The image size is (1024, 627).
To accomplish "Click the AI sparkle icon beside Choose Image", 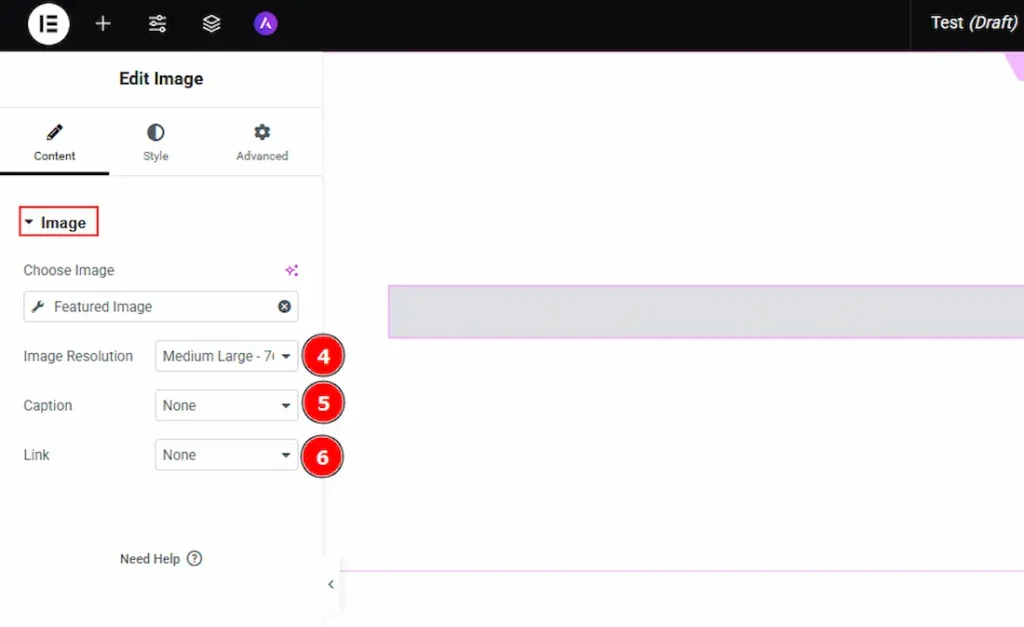I will pos(291,270).
